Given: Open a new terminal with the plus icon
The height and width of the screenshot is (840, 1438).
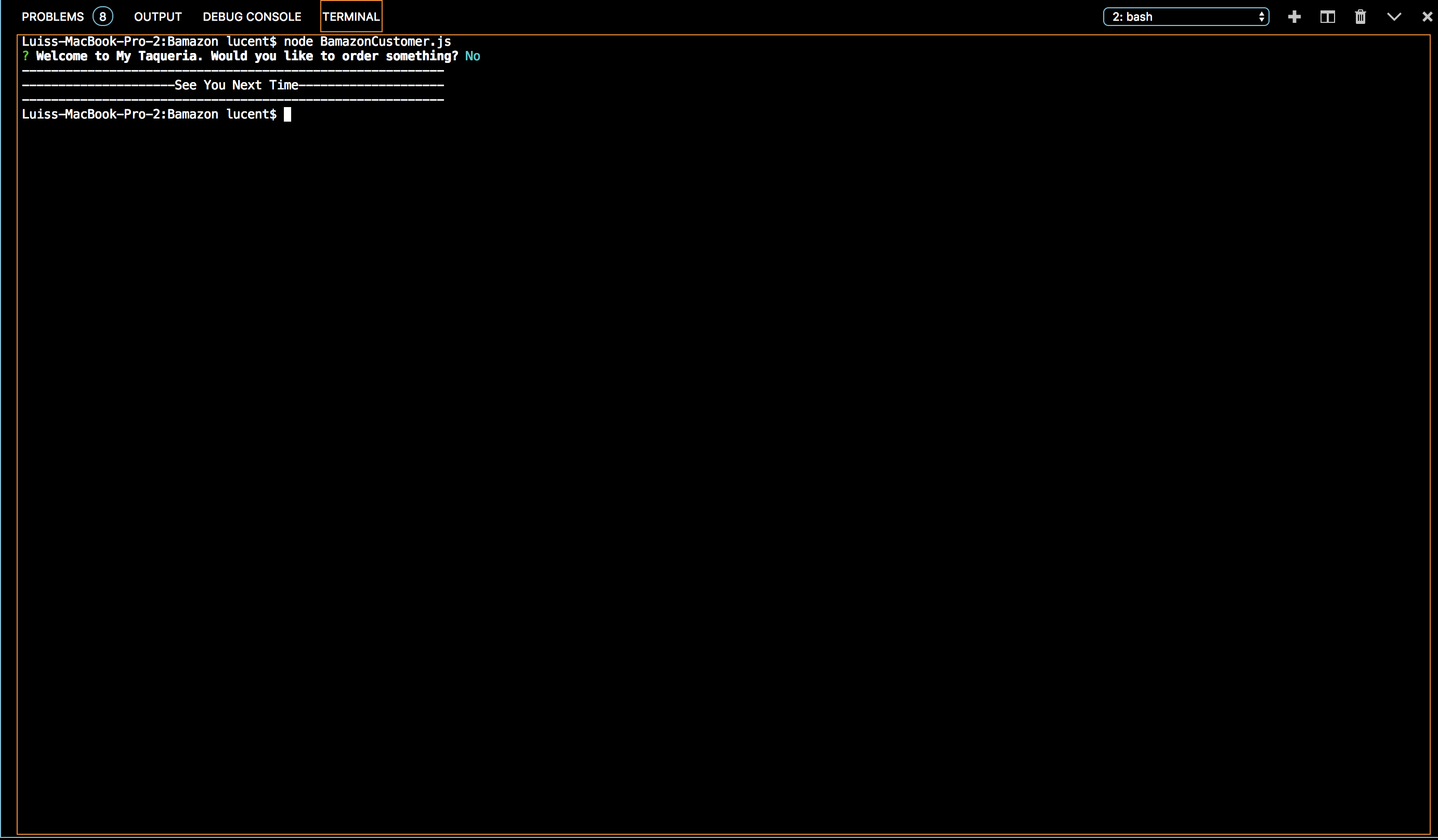Looking at the screenshot, I should [1294, 17].
